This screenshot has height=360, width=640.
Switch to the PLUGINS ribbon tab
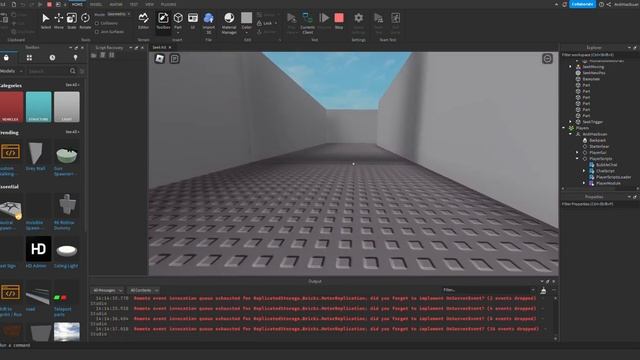(x=168, y=4)
